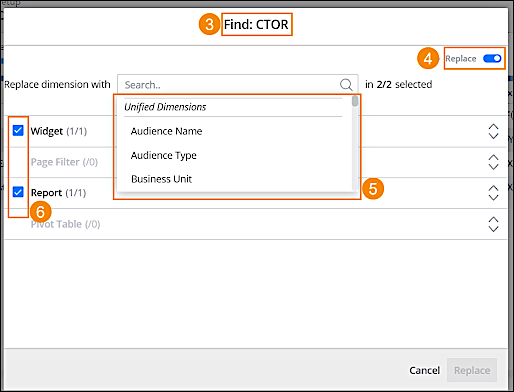This screenshot has width=514, height=392.
Task: Click the Page Filter (/0) label
Action: click(64, 162)
